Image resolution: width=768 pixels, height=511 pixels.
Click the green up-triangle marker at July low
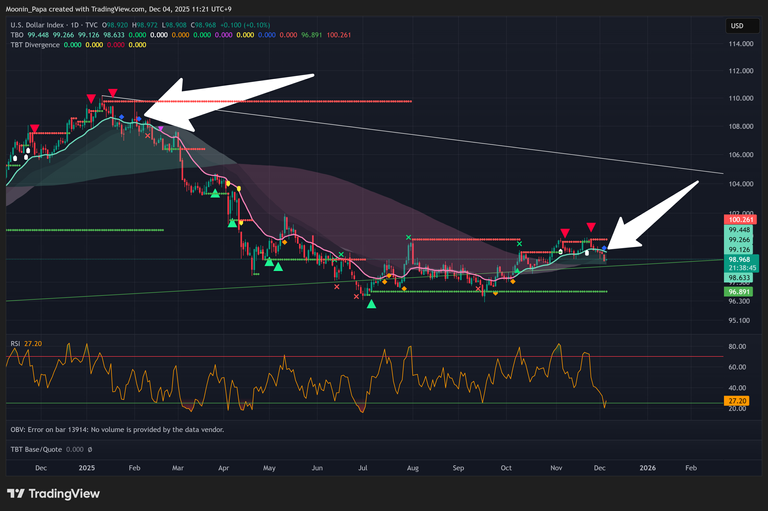[371, 302]
